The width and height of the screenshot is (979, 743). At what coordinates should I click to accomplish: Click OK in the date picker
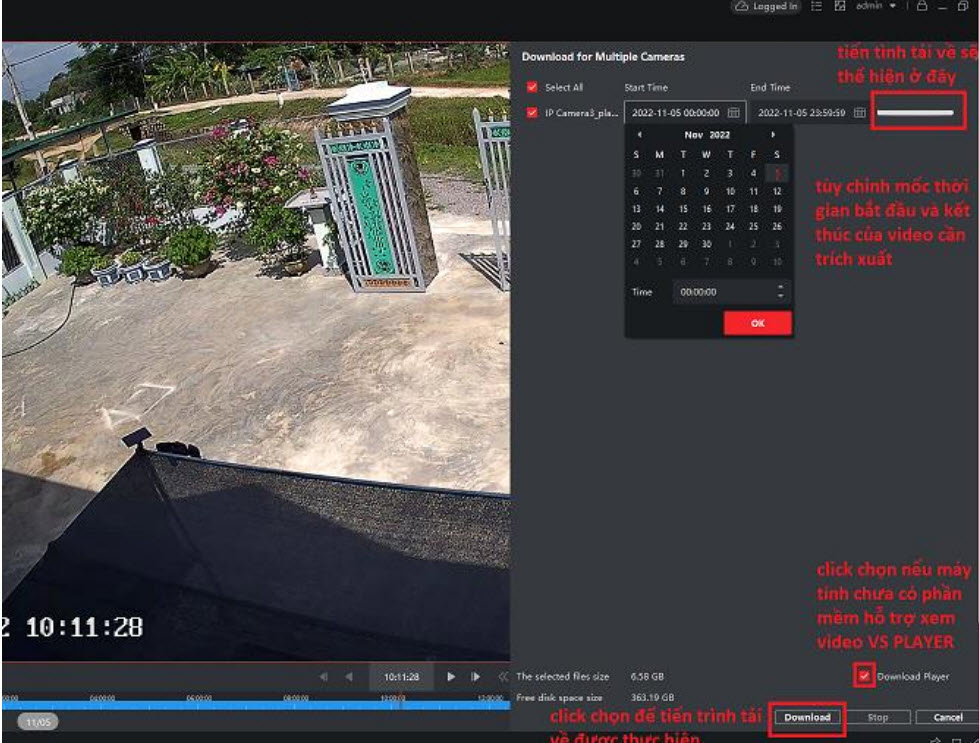[x=757, y=323]
